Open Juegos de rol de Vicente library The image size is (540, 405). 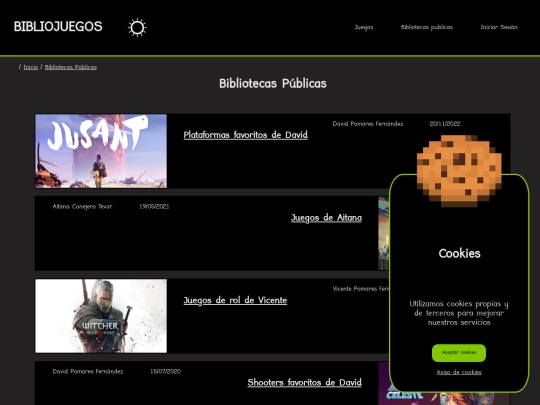point(235,300)
